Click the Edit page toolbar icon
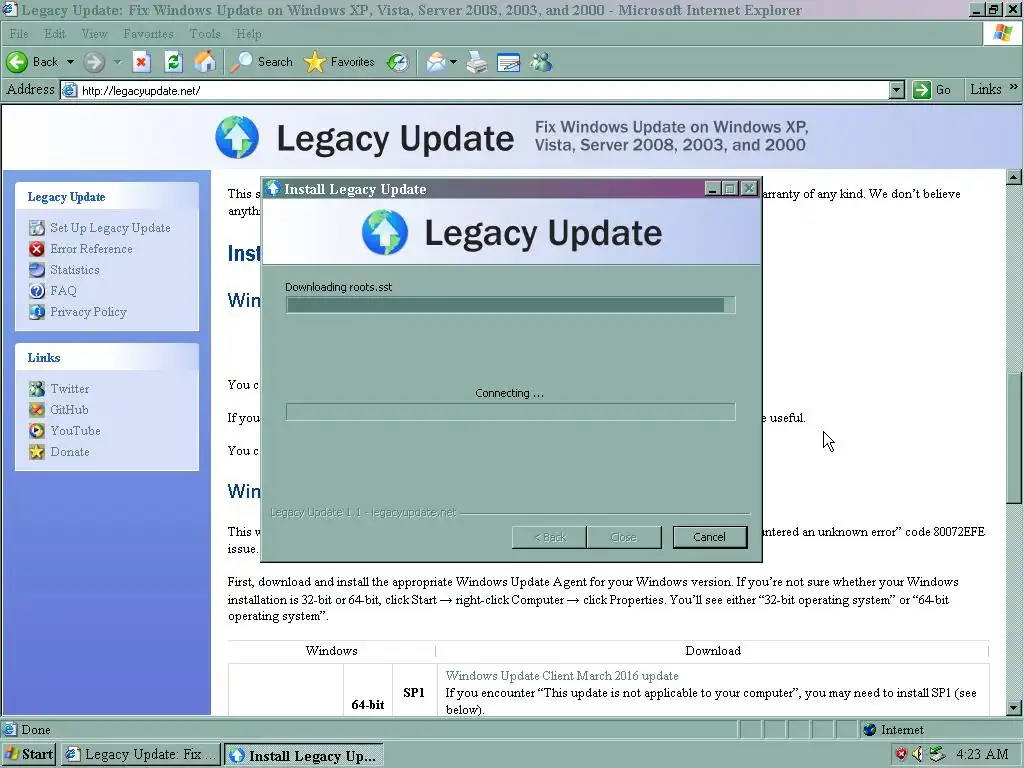This screenshot has height=768, width=1024. tap(508, 63)
